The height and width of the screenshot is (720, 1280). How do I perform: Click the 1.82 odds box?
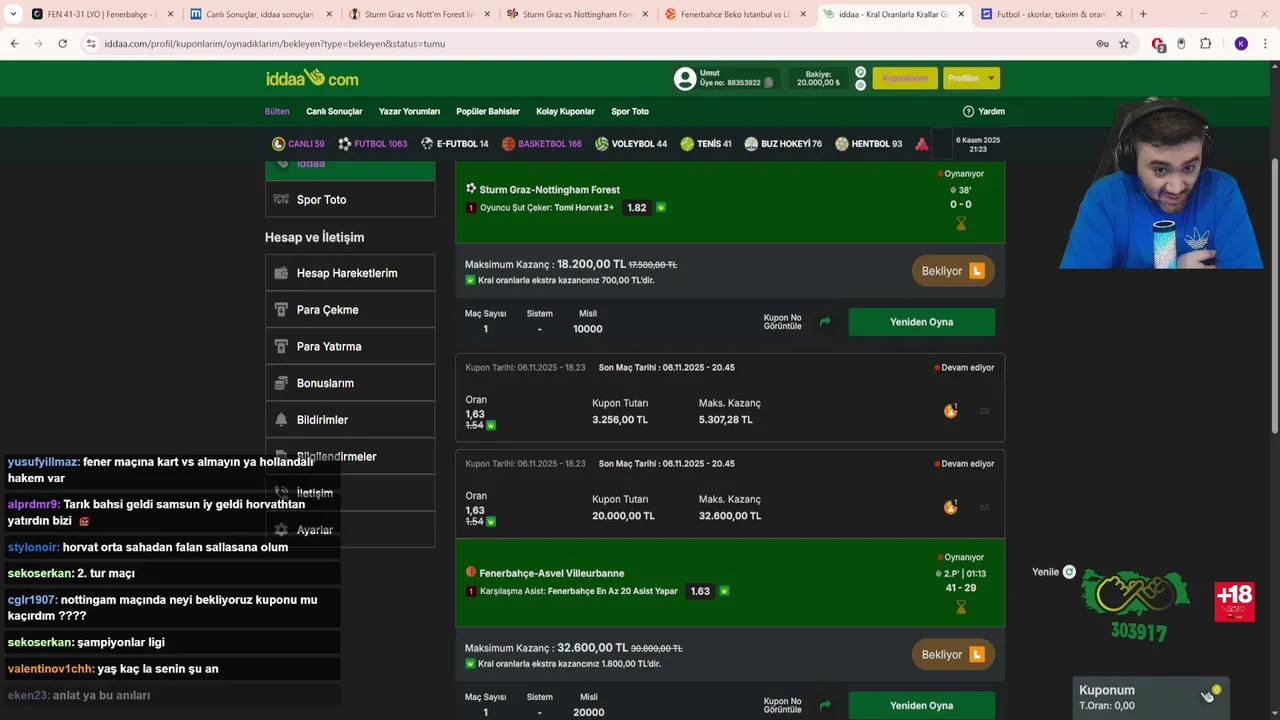(x=636, y=208)
